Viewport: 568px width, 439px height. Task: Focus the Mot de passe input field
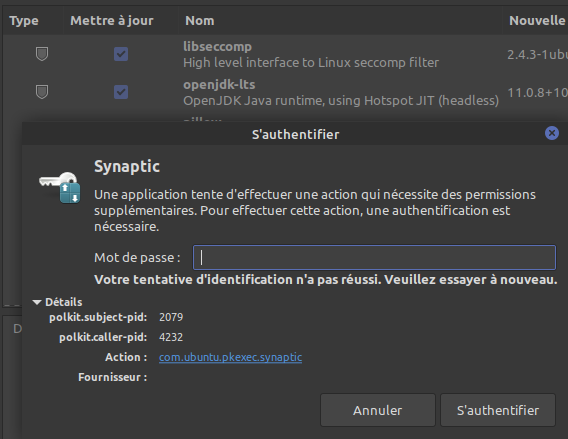[x=374, y=258]
